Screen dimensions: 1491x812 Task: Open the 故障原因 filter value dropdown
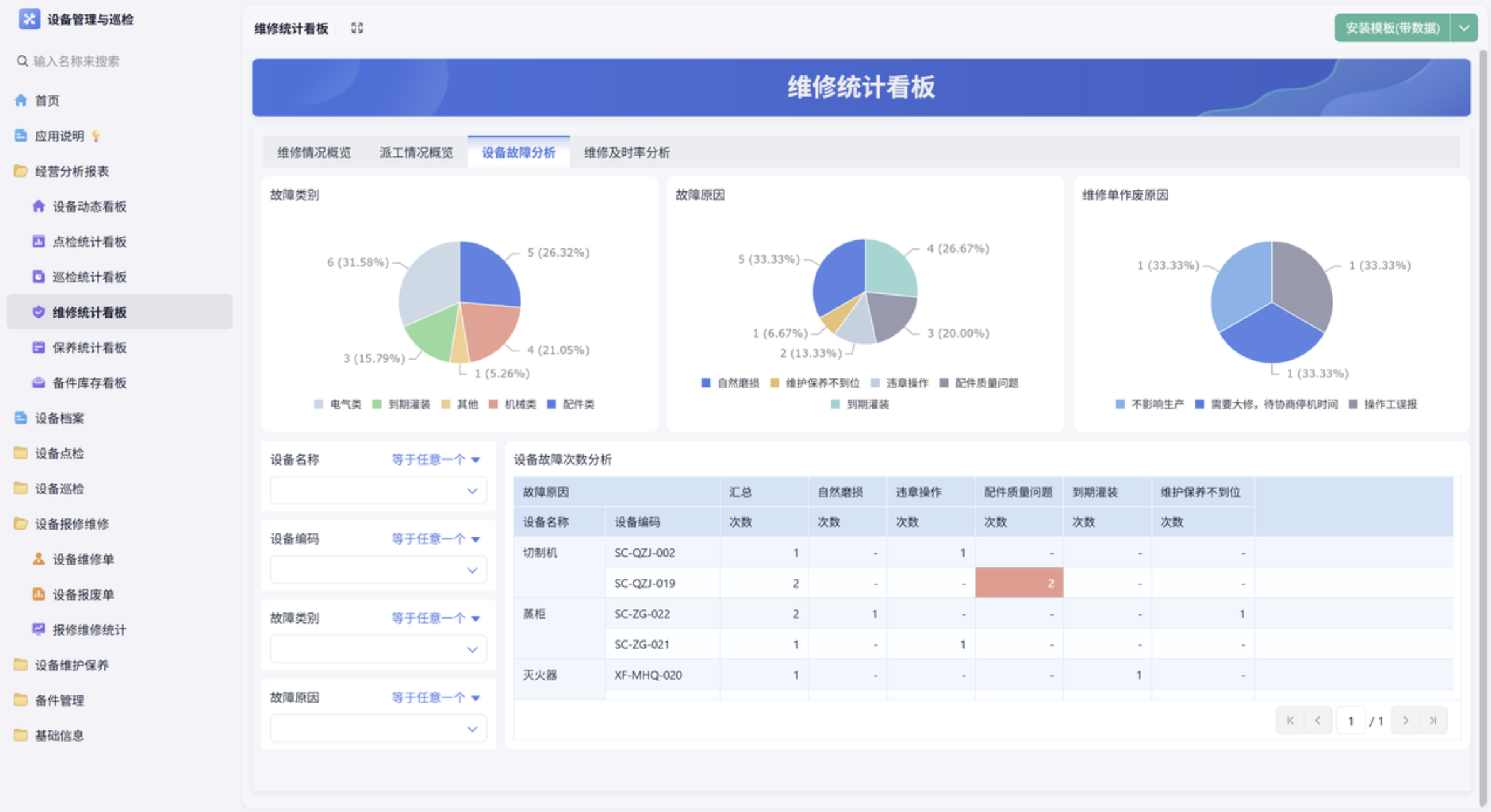[x=378, y=729]
